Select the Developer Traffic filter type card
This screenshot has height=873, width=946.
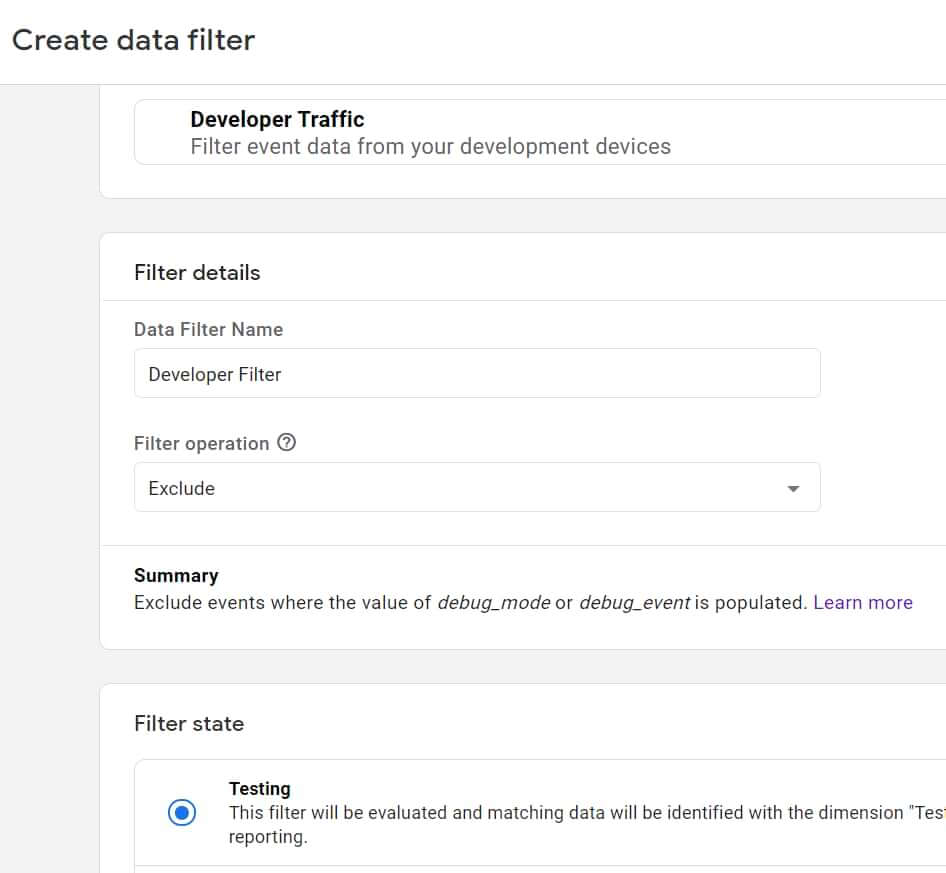pyautogui.click(x=540, y=132)
